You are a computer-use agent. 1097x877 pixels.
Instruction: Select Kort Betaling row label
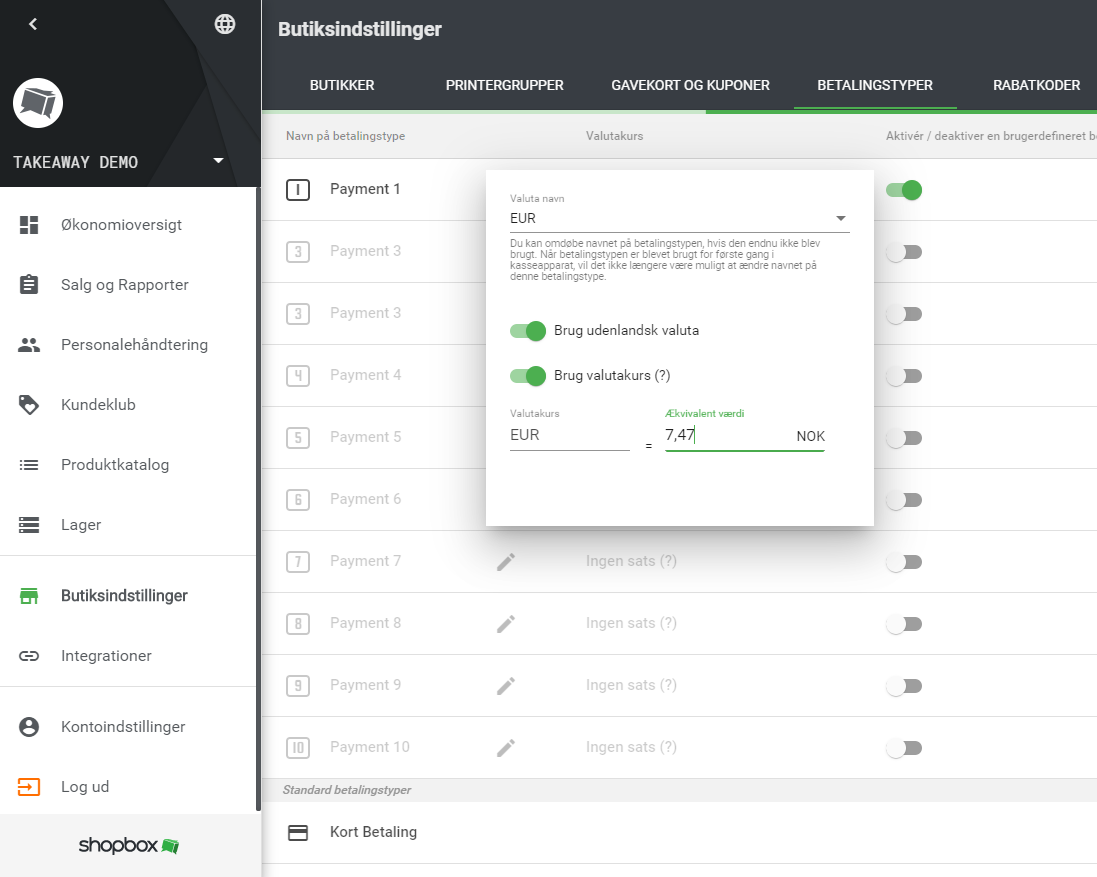click(374, 832)
